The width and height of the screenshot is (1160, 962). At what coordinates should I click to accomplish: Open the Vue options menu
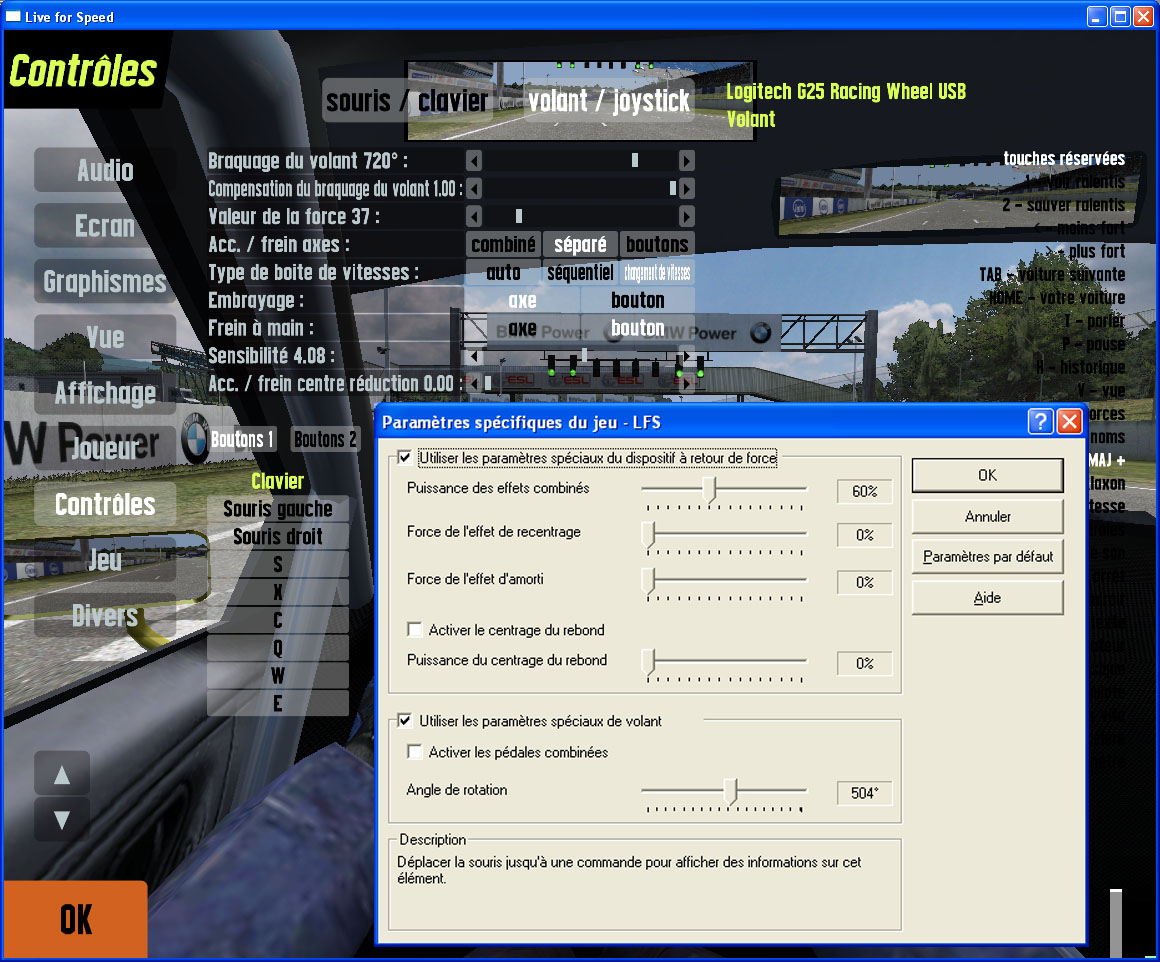(x=105, y=337)
